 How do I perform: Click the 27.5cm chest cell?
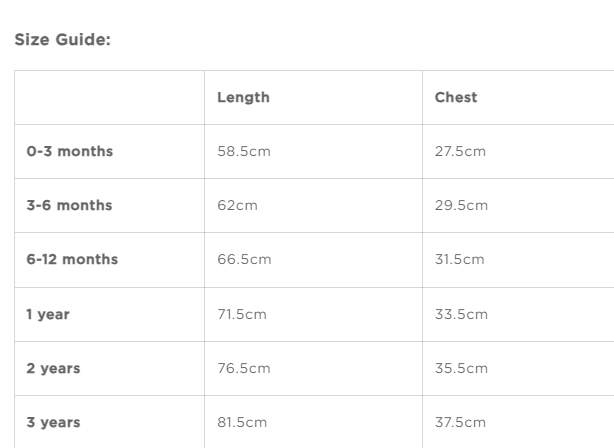tap(460, 152)
